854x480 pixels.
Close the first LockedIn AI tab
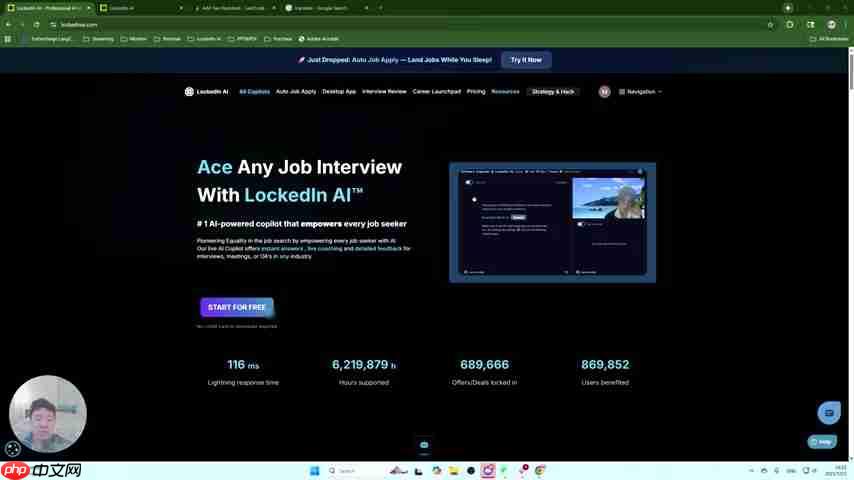pyautogui.click(x=88, y=8)
